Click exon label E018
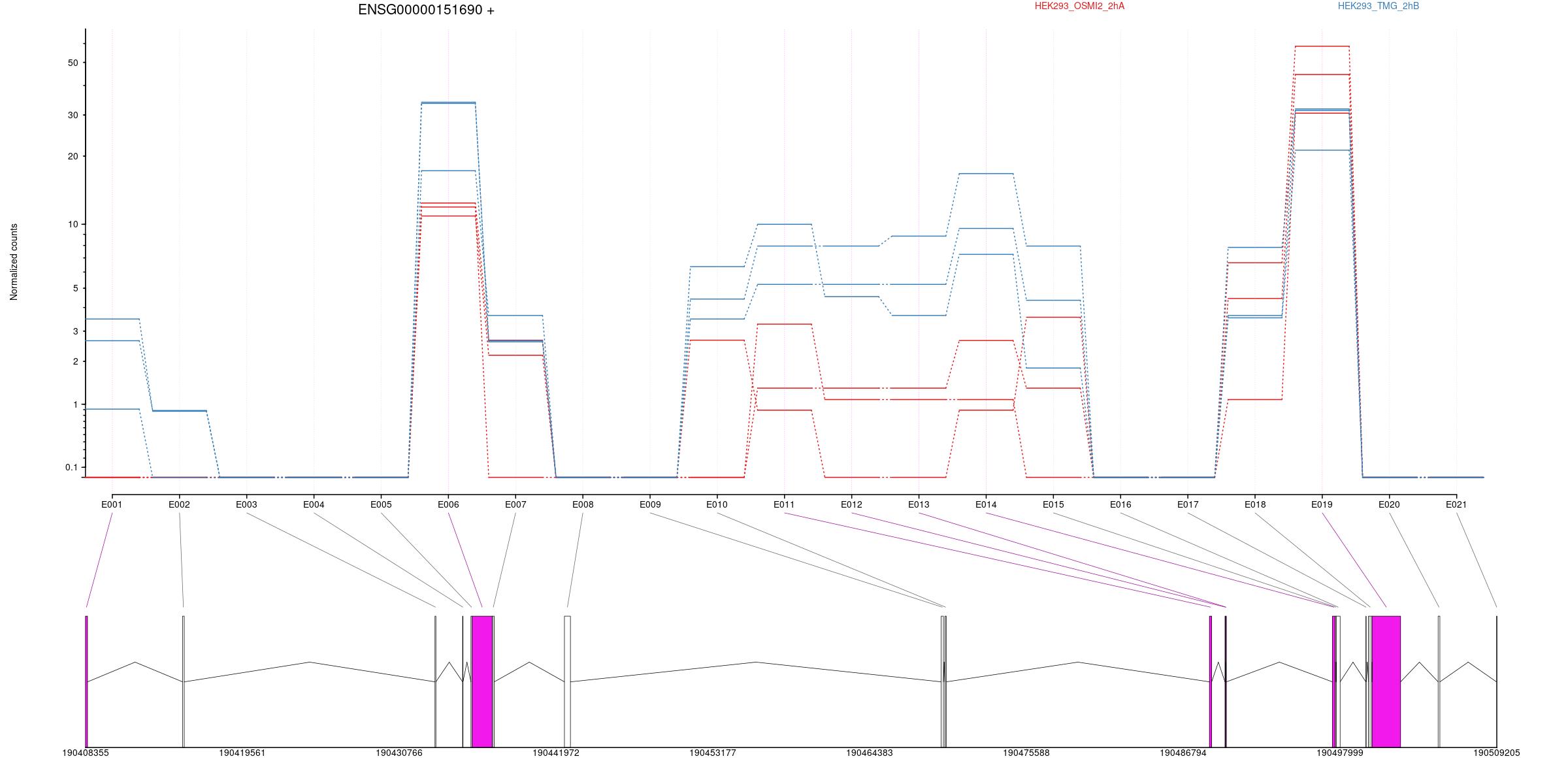 (x=1255, y=504)
